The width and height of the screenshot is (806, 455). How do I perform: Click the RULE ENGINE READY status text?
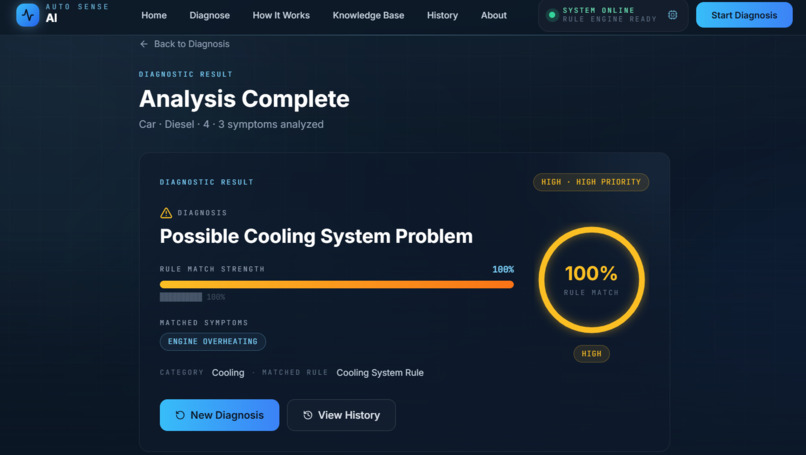[609, 19]
